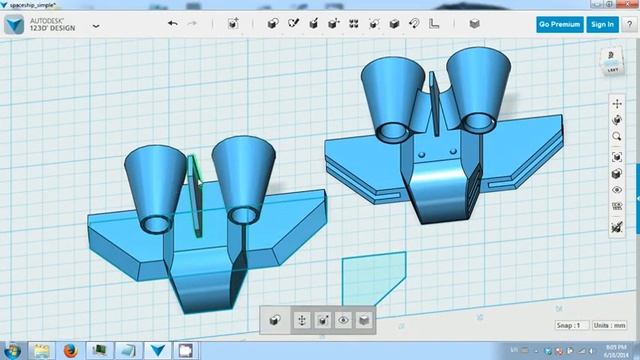Screen dimensions: 640x360
Task: Expand the application menu arrow beside the logo
Action: (x=96, y=26)
